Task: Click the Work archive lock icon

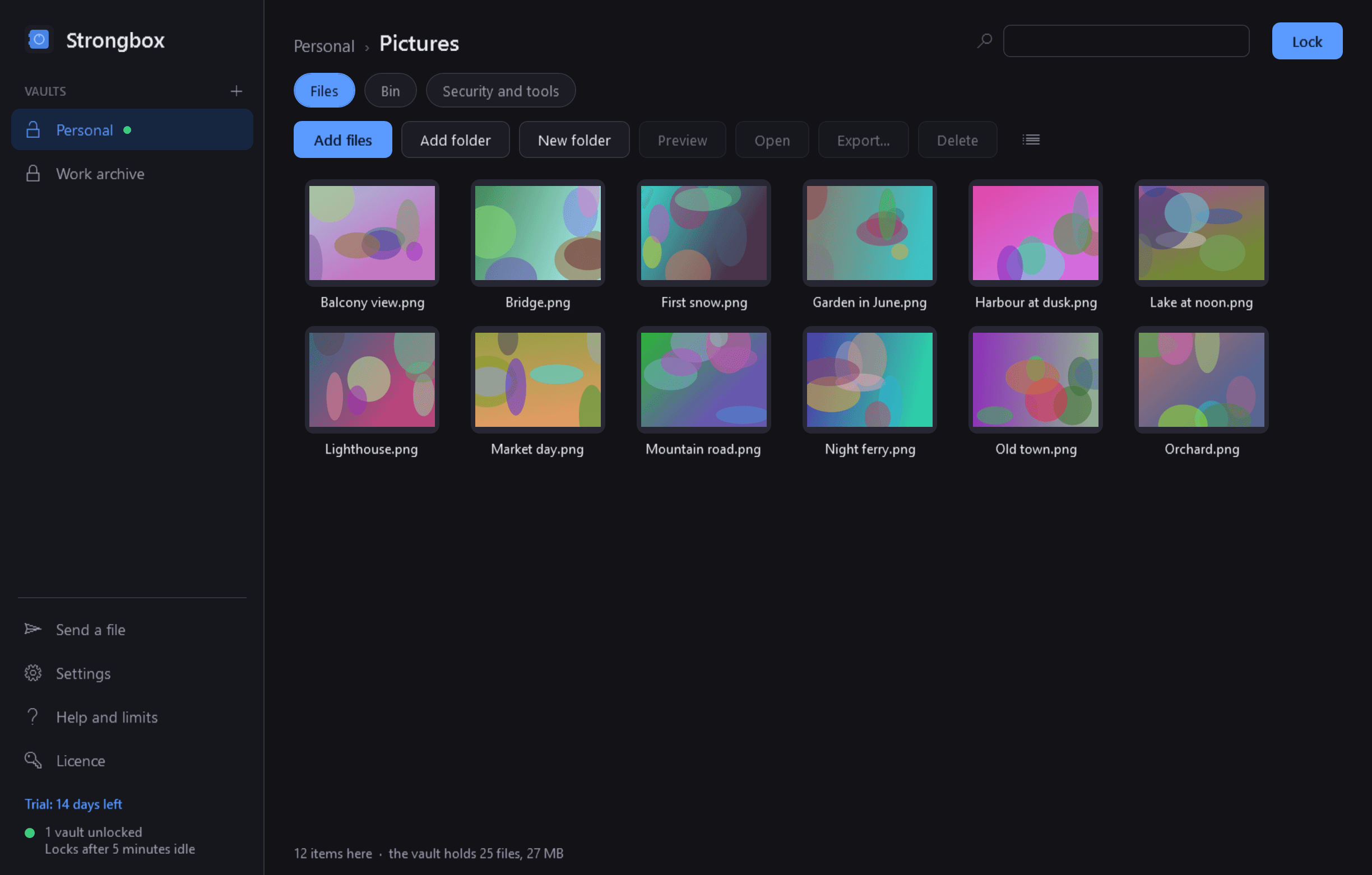Action: [x=33, y=174]
